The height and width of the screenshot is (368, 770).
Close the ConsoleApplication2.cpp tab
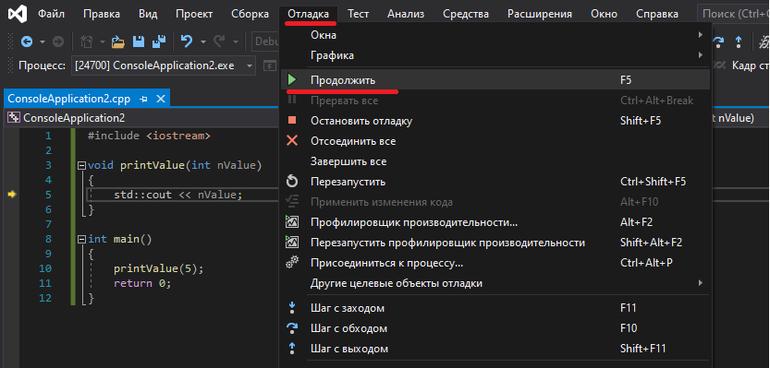click(161, 99)
